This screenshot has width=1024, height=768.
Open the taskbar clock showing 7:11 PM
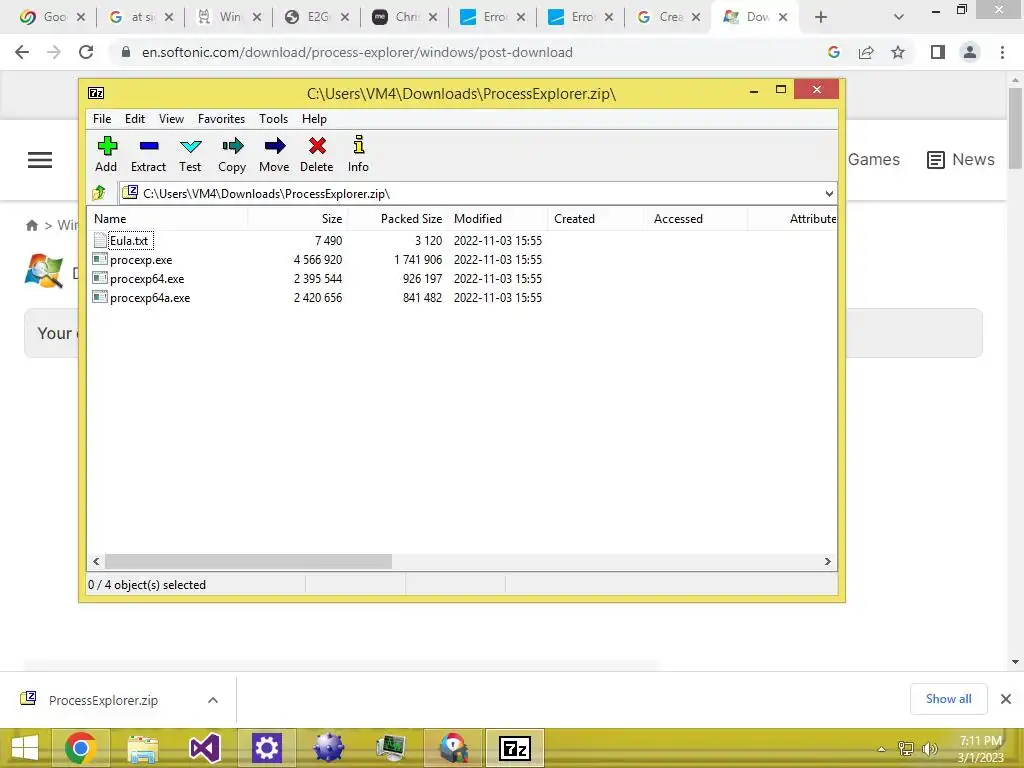click(x=980, y=749)
